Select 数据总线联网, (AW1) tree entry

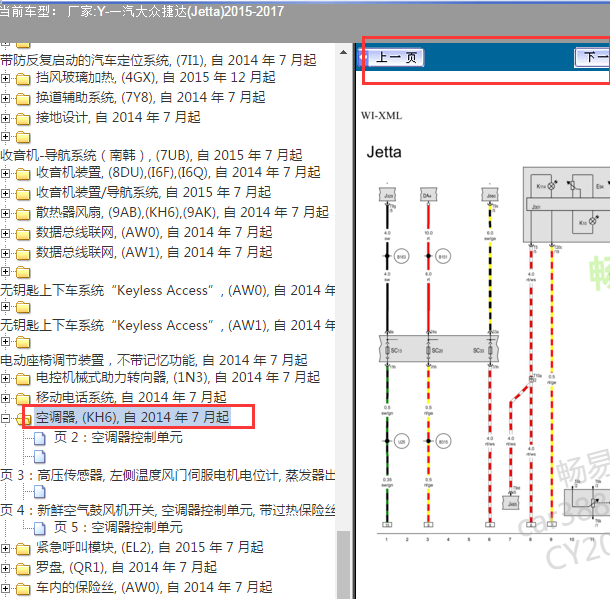(x=154, y=252)
